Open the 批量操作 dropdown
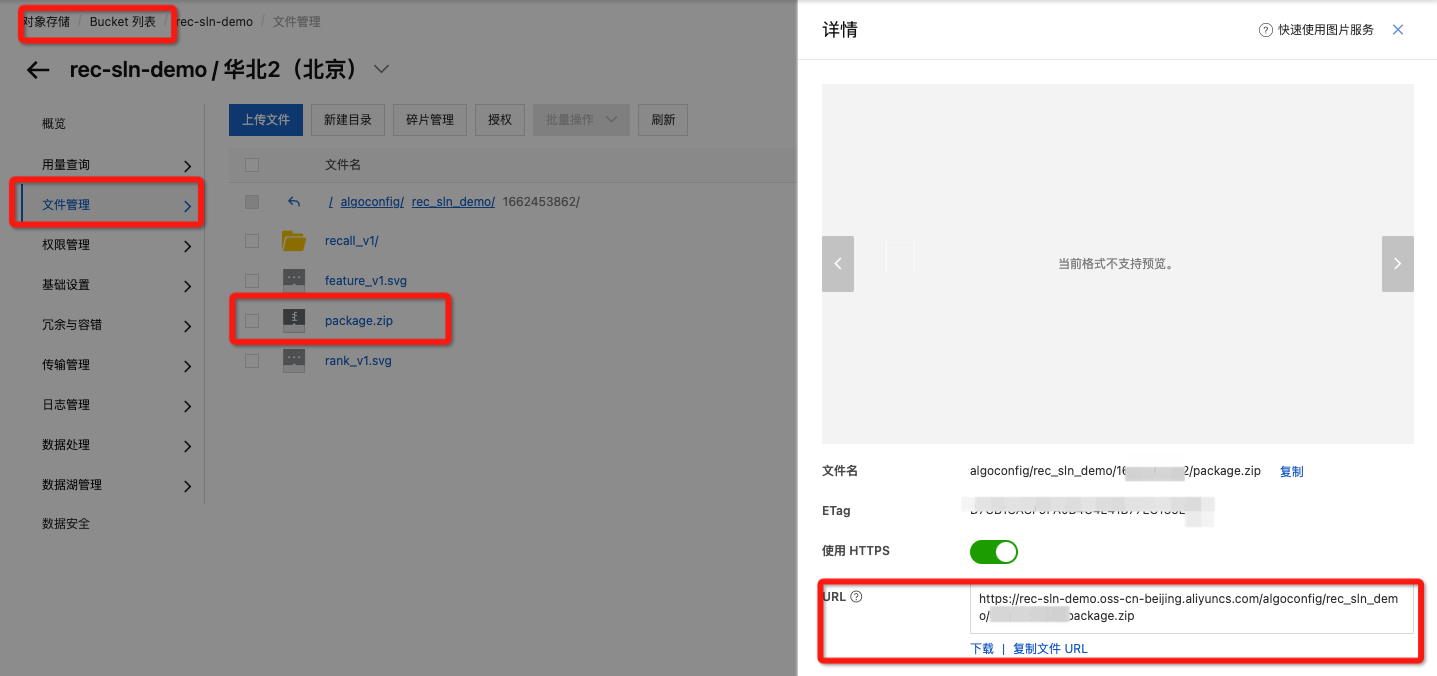Viewport: 1437px width, 676px height. point(581,120)
